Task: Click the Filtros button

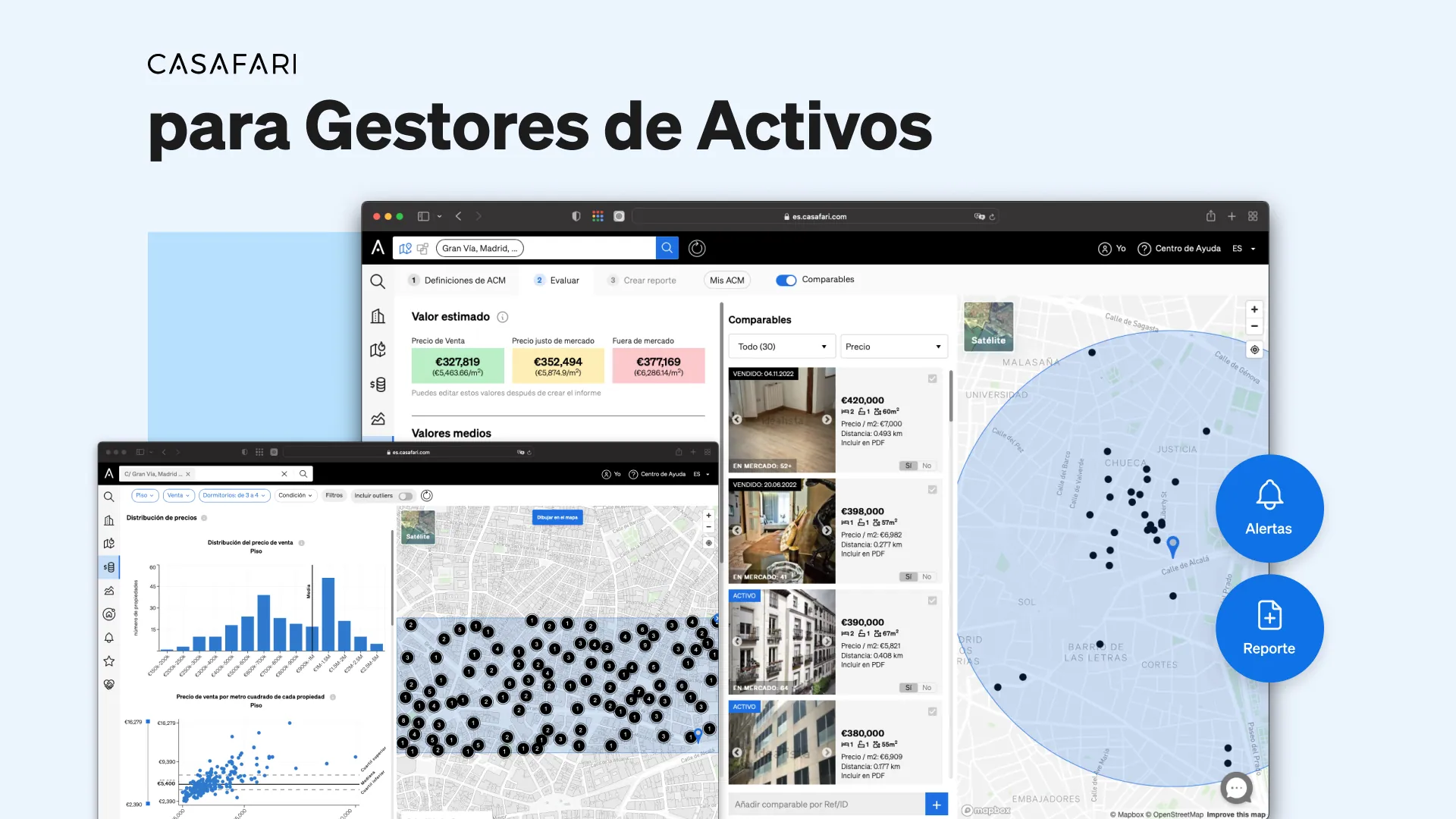Action: click(x=334, y=495)
